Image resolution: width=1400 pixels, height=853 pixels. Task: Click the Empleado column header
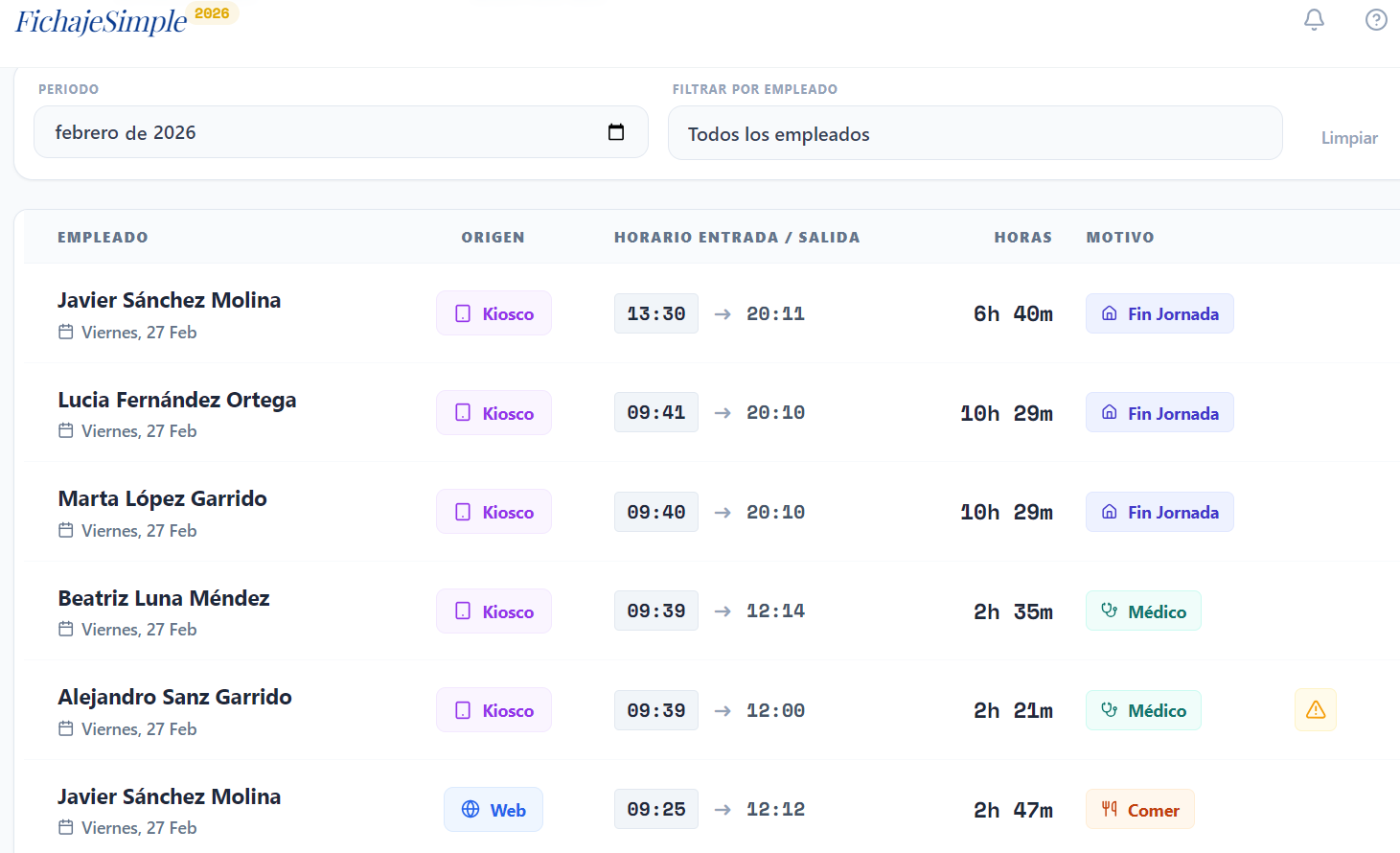point(103,238)
